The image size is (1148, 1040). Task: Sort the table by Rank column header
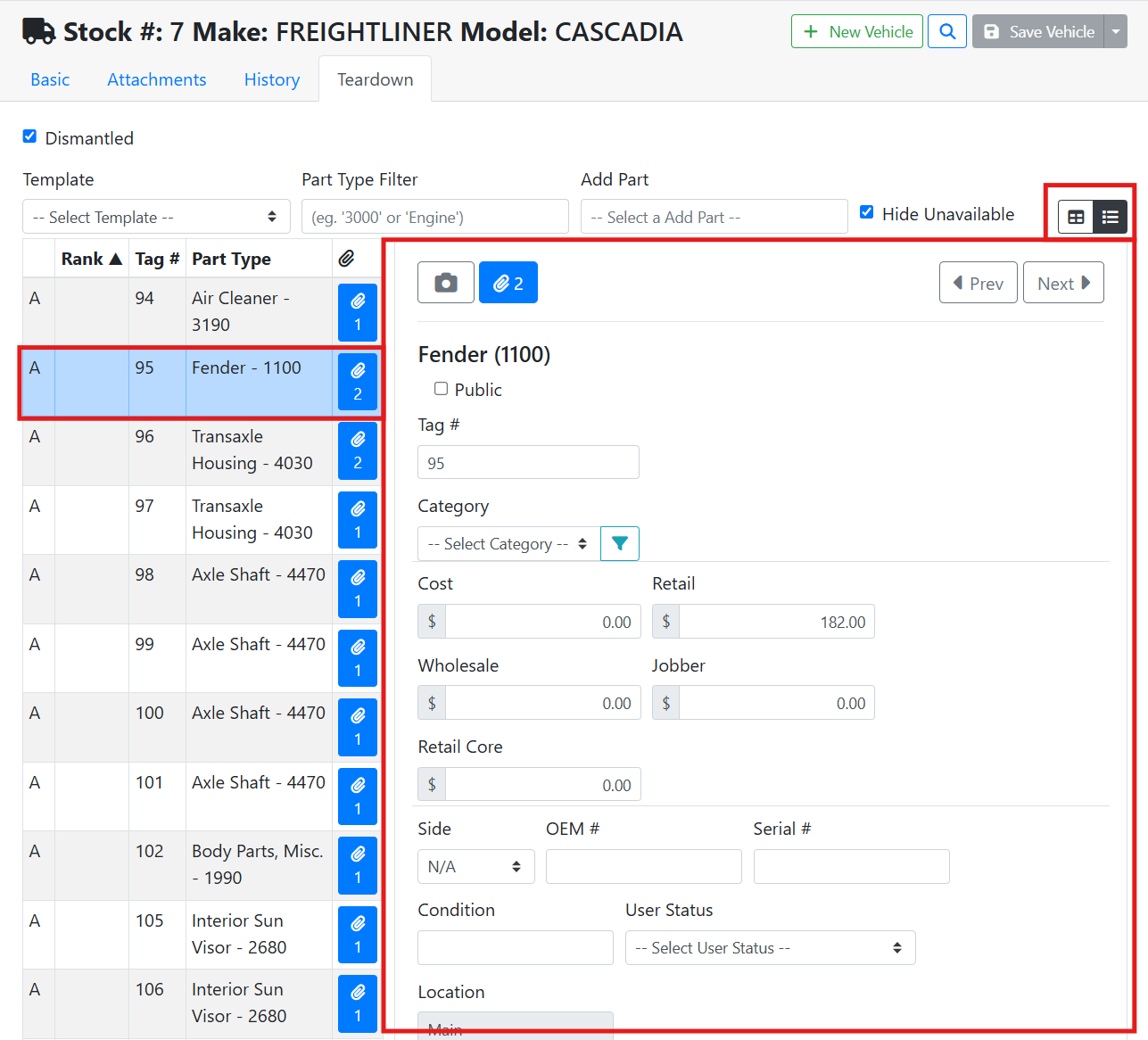pos(91,259)
